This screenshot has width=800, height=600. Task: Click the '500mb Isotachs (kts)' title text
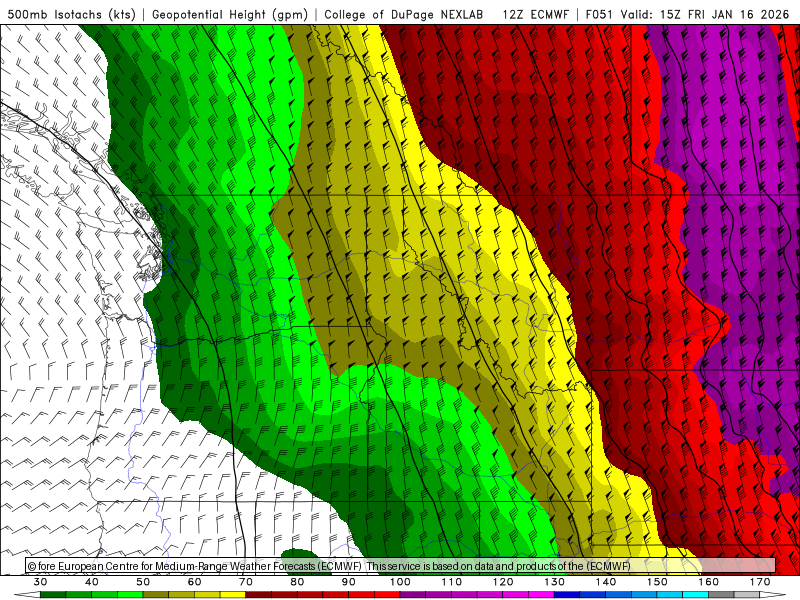pyautogui.click(x=72, y=15)
